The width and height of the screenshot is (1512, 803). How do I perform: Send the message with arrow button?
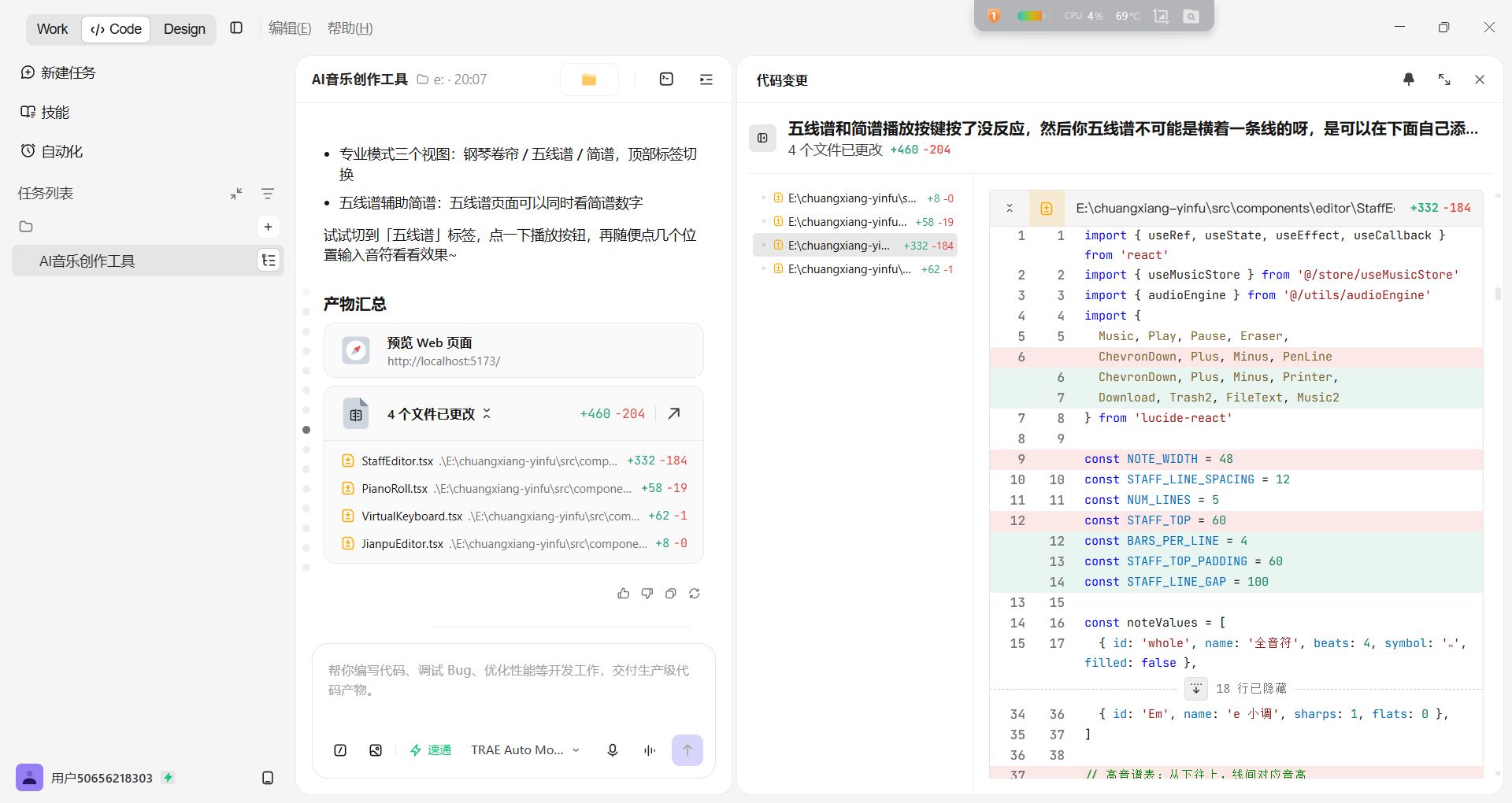tap(687, 750)
